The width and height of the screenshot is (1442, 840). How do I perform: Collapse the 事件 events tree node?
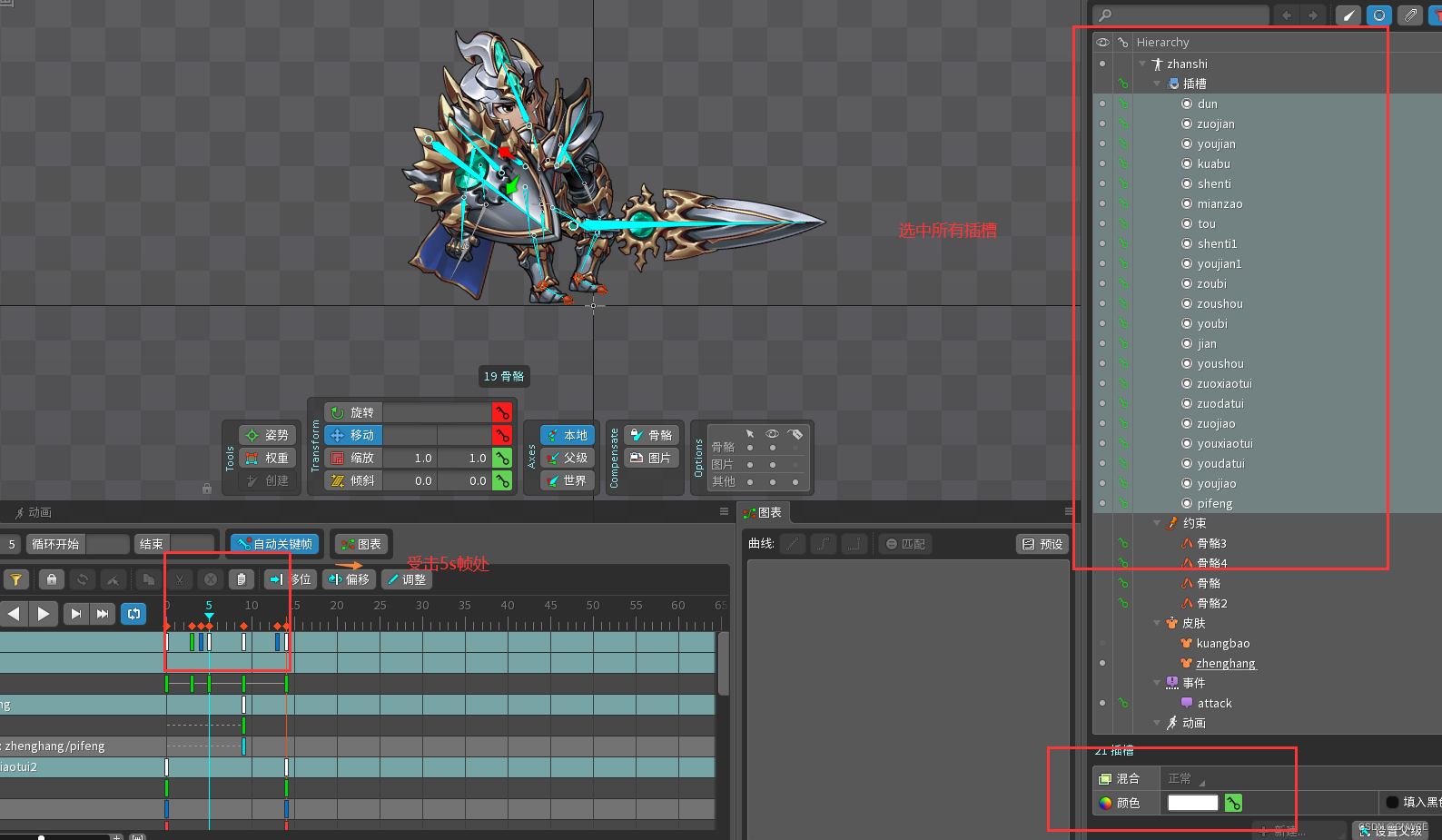click(1157, 683)
